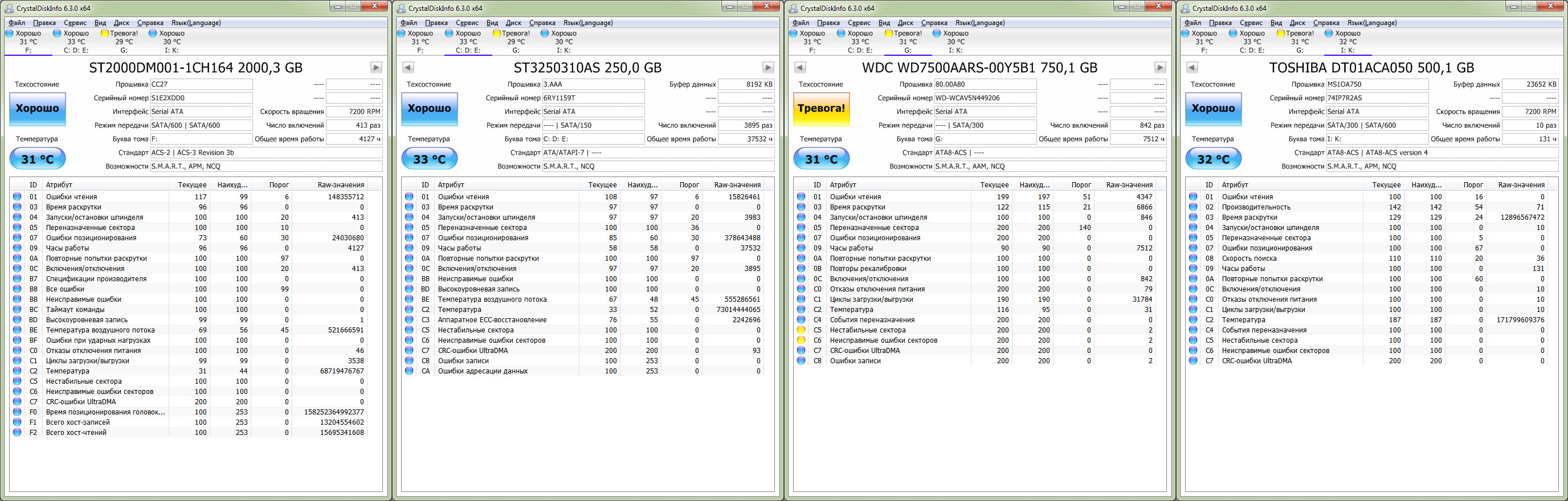Select I: K: disk tab in TOSHIBA window
The image size is (1568, 501).
click(x=1347, y=42)
